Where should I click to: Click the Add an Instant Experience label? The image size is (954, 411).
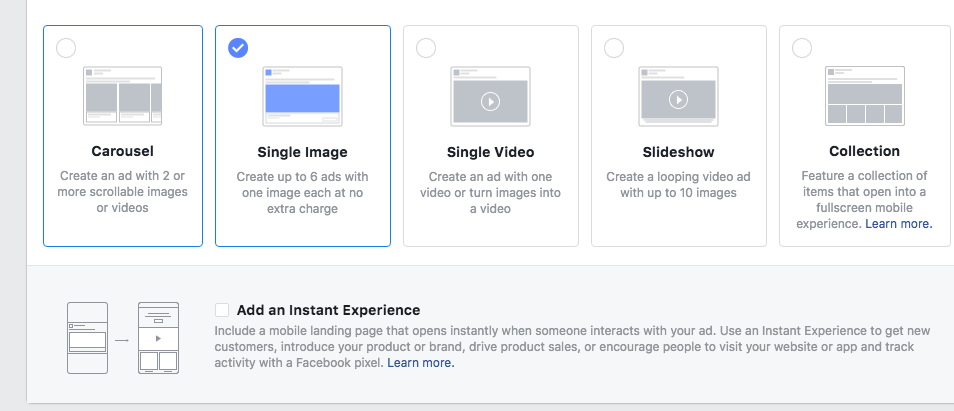tap(329, 310)
